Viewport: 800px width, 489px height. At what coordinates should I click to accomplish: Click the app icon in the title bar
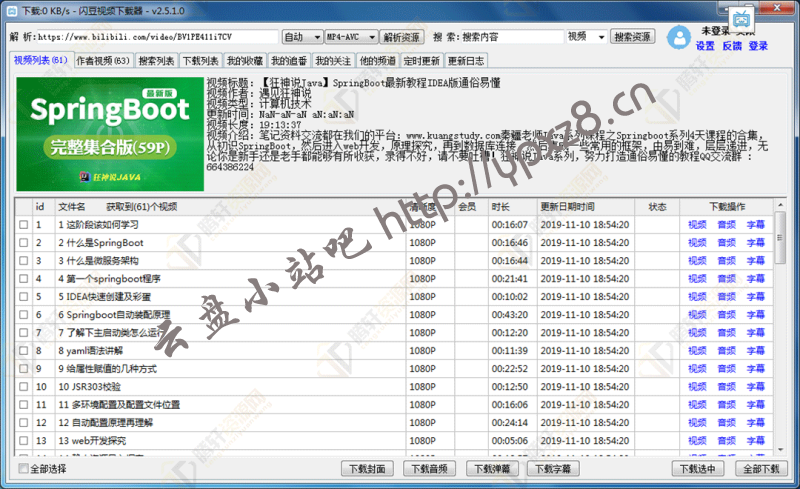click(x=11, y=11)
